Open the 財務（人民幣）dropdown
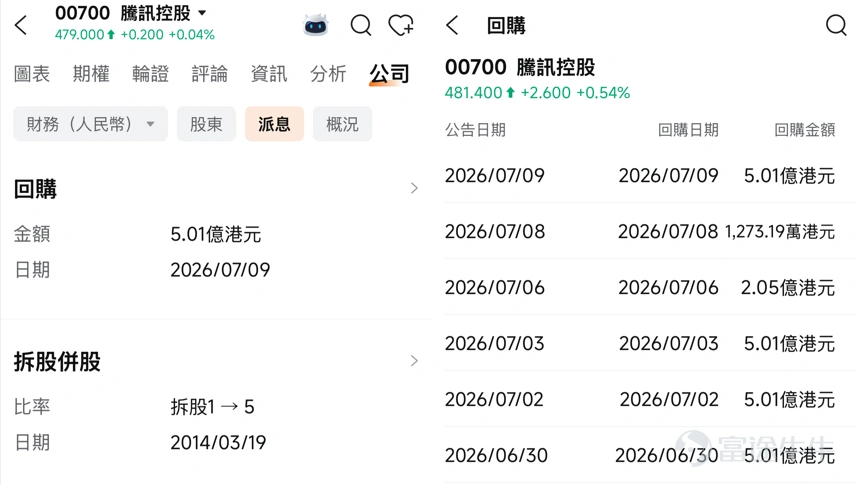855x485 pixels. point(91,124)
